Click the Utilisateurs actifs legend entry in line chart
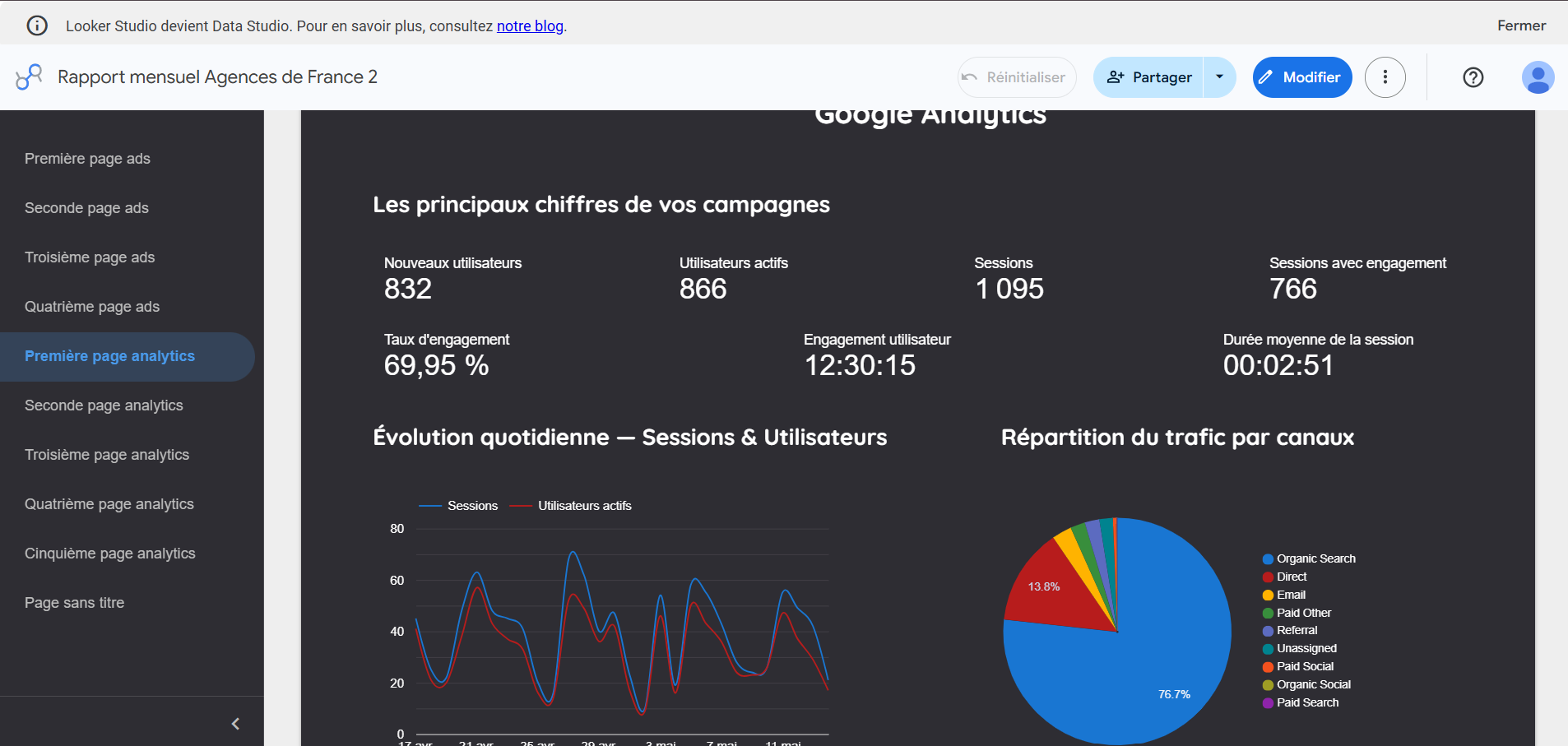Image resolution: width=1568 pixels, height=746 pixels. (571, 506)
